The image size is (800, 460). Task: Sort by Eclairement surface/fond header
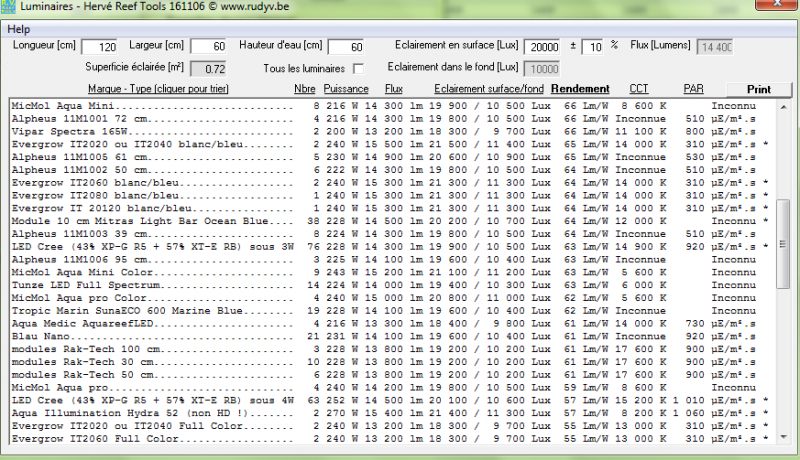coord(489,89)
